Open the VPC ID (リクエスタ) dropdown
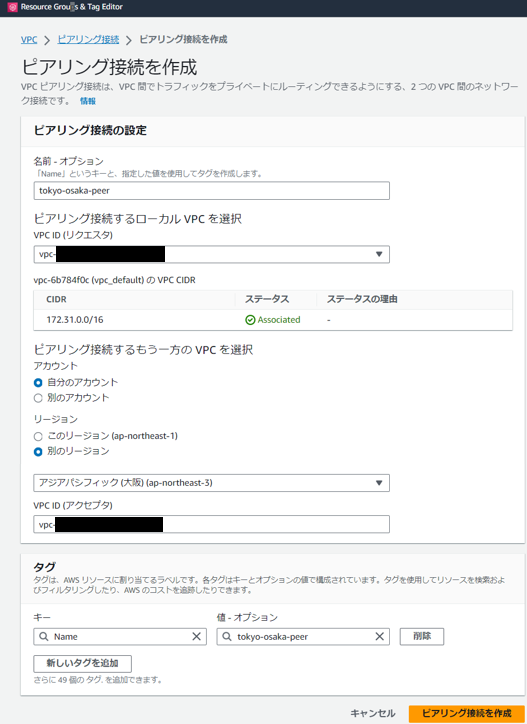 (212, 254)
